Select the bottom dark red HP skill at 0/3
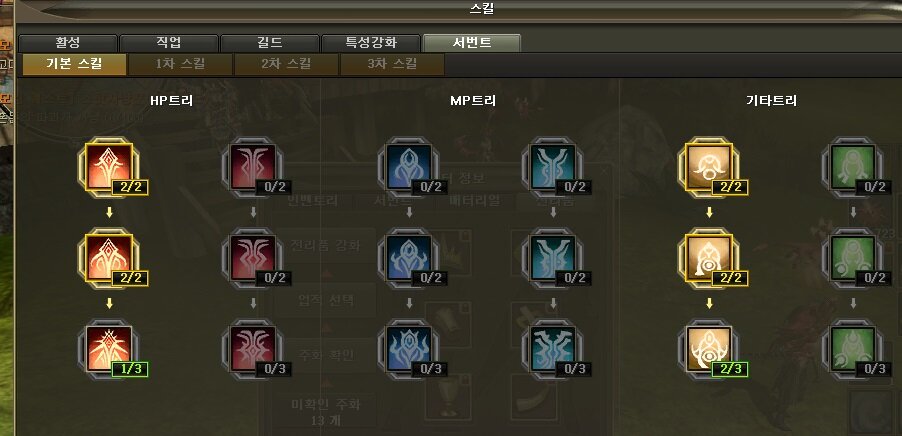The image size is (902, 436). coord(253,349)
